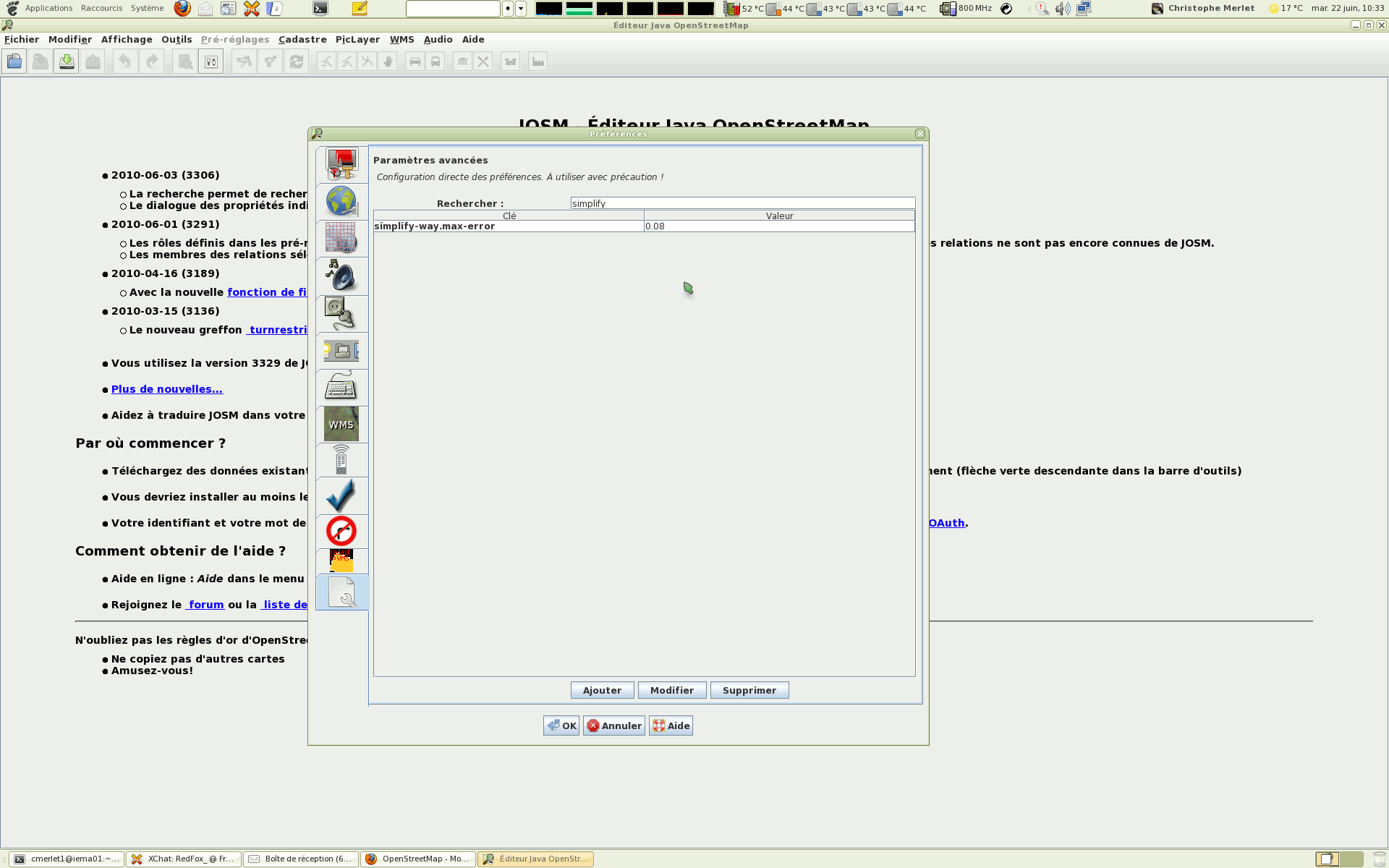Viewport: 1389px width, 868px height.
Task: Click the refresh arrows toolbar icon
Action: pos(296,61)
